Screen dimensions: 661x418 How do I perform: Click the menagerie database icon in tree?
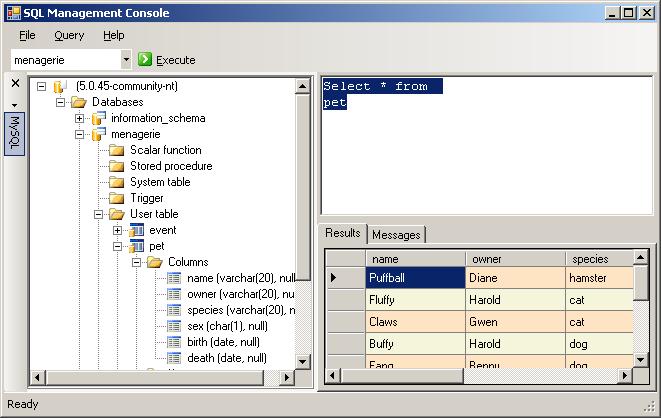[98, 134]
